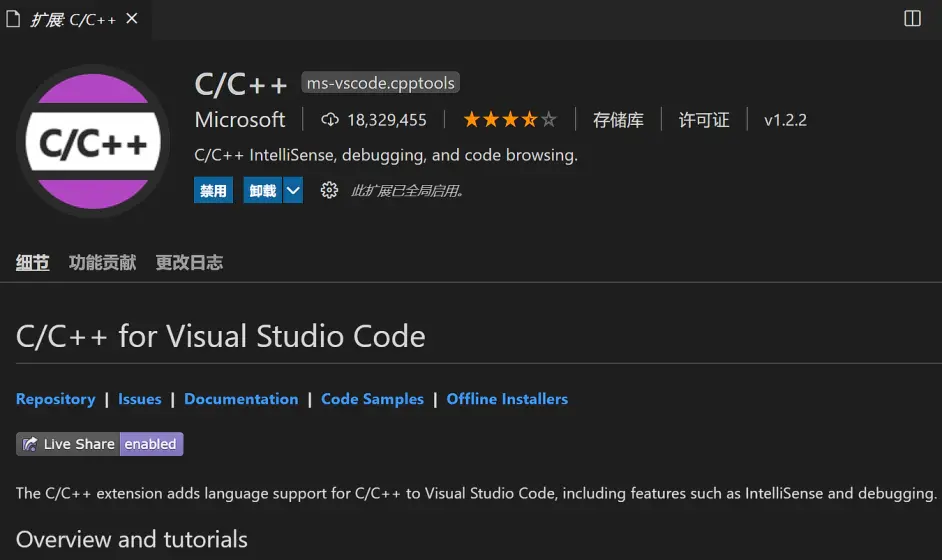Click the 此扩展已全局启用 status text
Screen dimensions: 942x560
click(407, 191)
